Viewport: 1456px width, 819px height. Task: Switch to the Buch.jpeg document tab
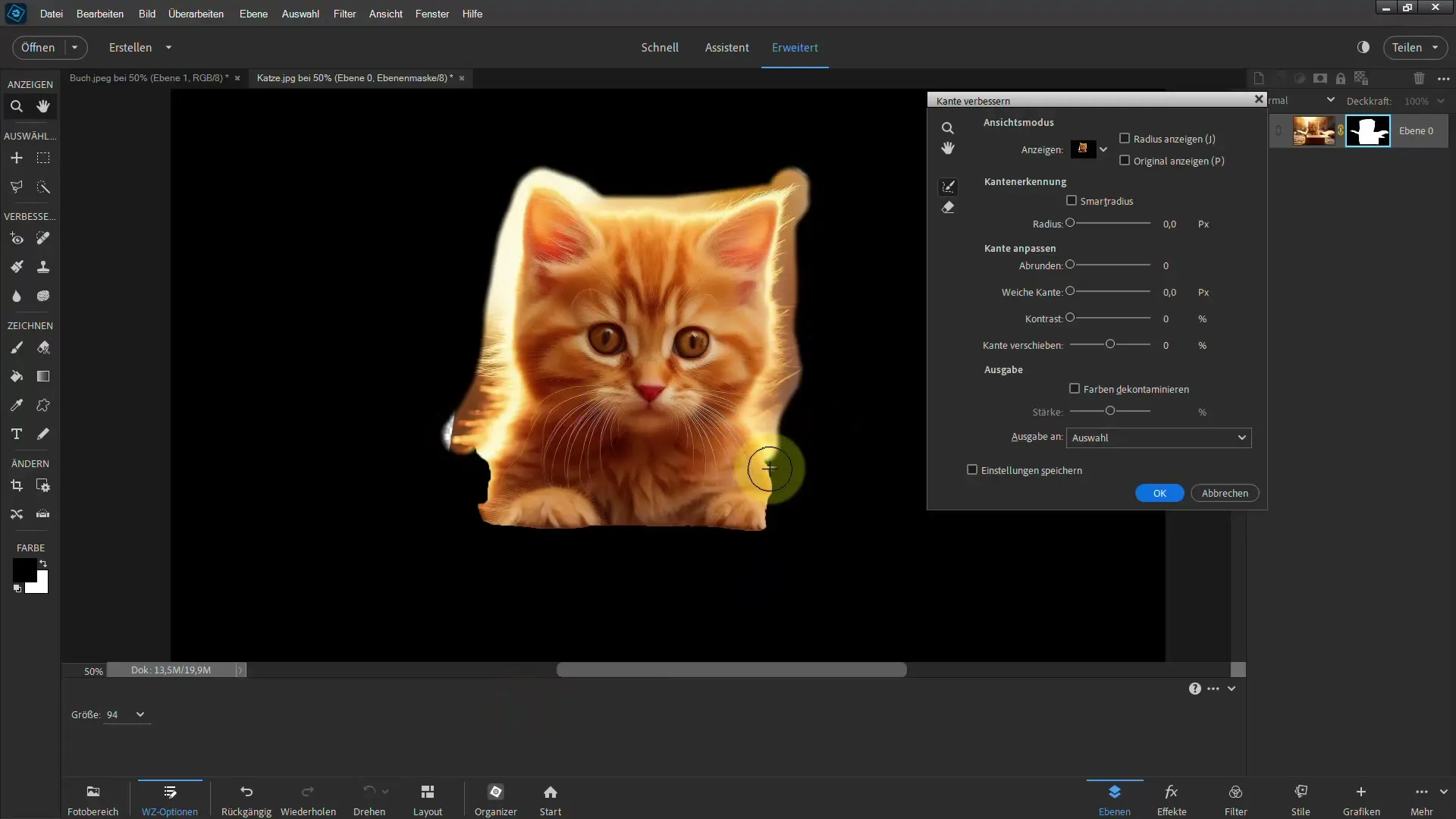point(149,77)
